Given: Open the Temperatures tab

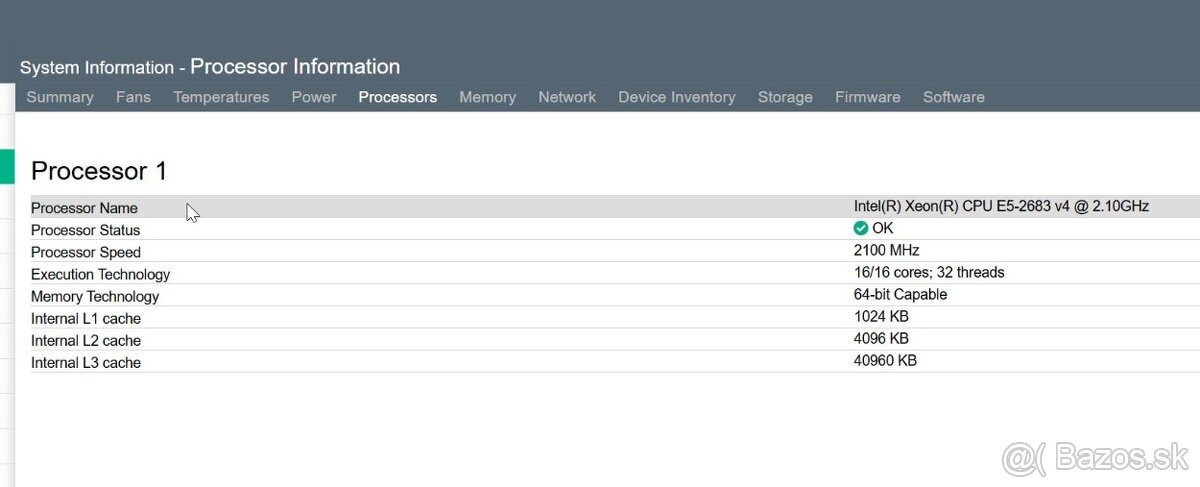Looking at the screenshot, I should (x=221, y=97).
